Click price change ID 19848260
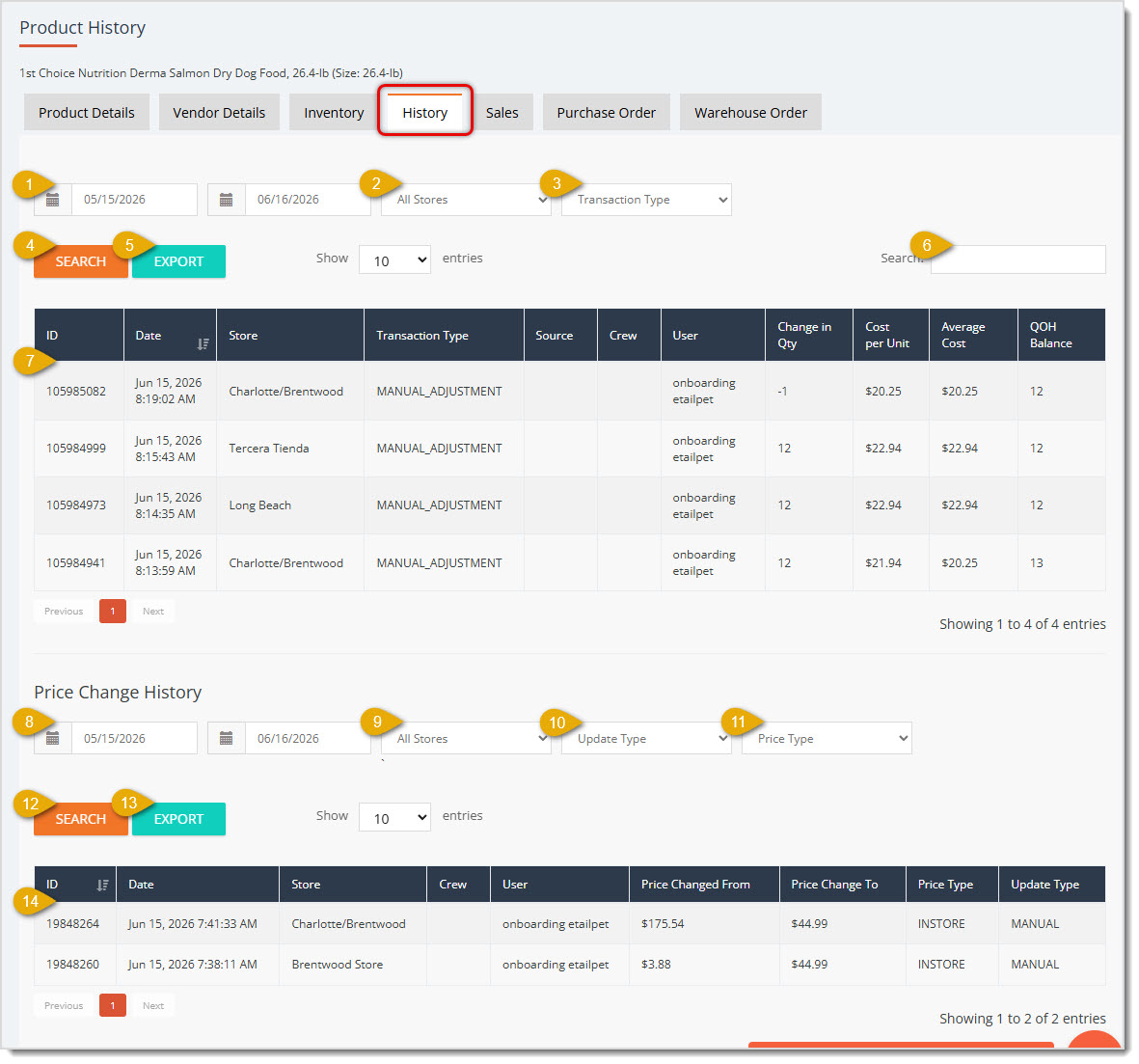 point(72,965)
